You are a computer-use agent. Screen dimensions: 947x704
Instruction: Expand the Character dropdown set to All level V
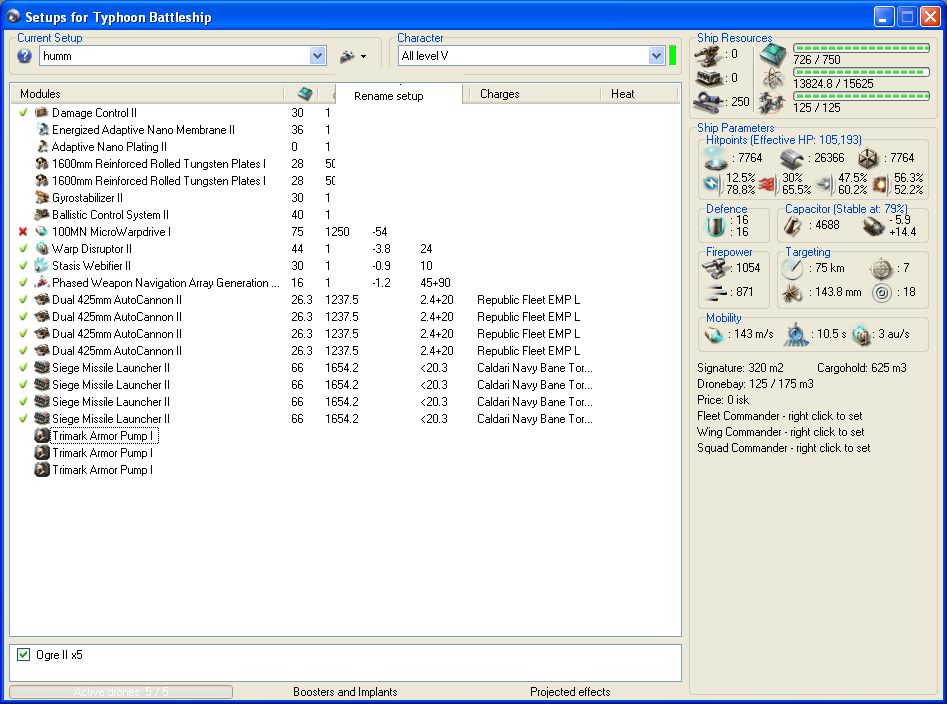coord(656,56)
